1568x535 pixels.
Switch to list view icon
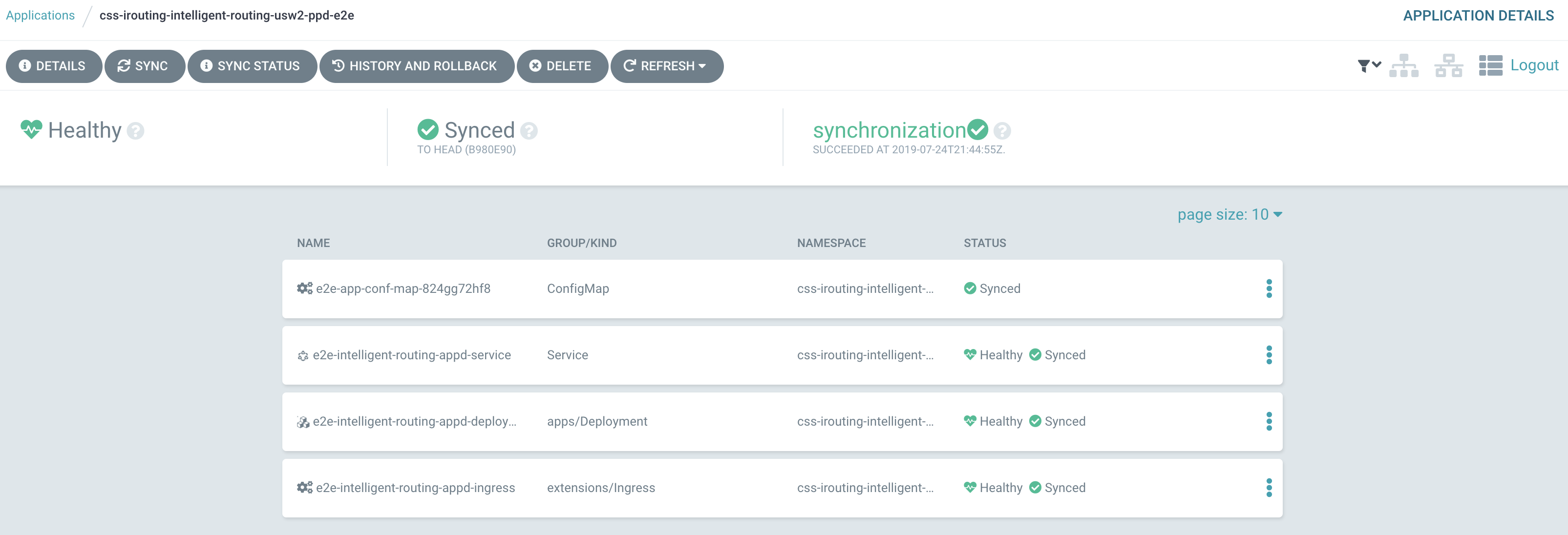pyautogui.click(x=1491, y=65)
